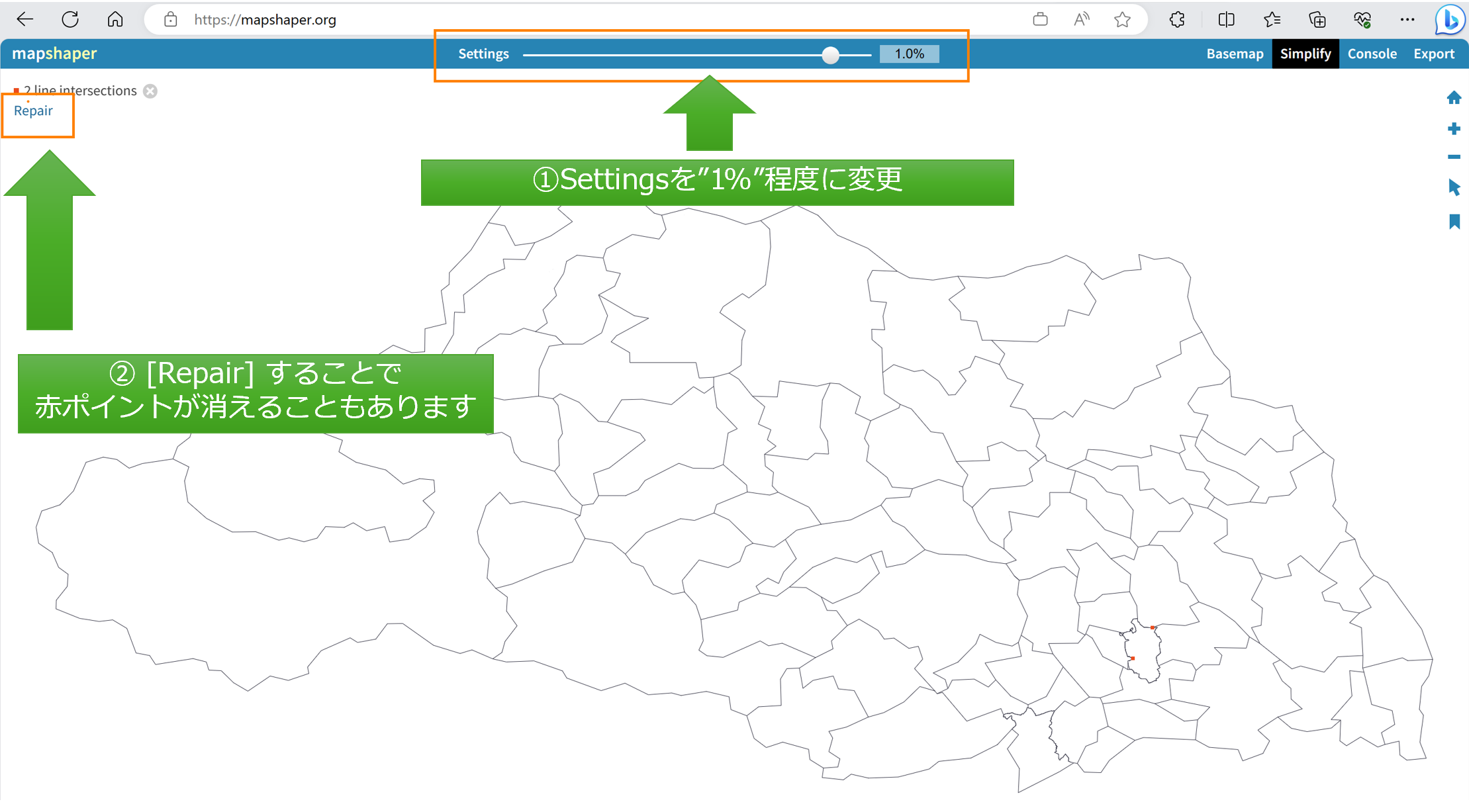This screenshot has width=1469, height=812.
Task: Click the simplification slider handle
Action: point(830,55)
